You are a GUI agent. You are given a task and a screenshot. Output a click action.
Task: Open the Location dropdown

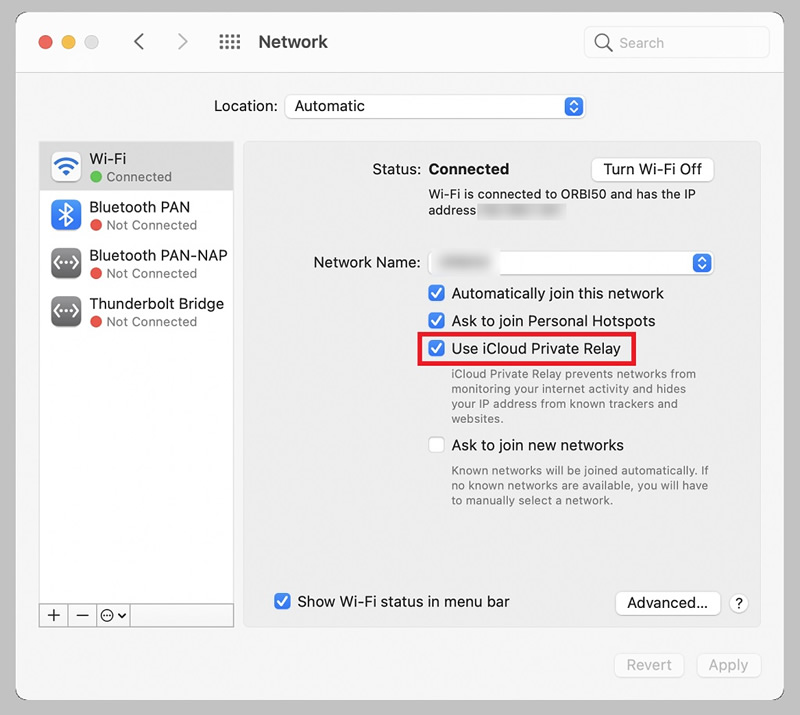[x=435, y=106]
